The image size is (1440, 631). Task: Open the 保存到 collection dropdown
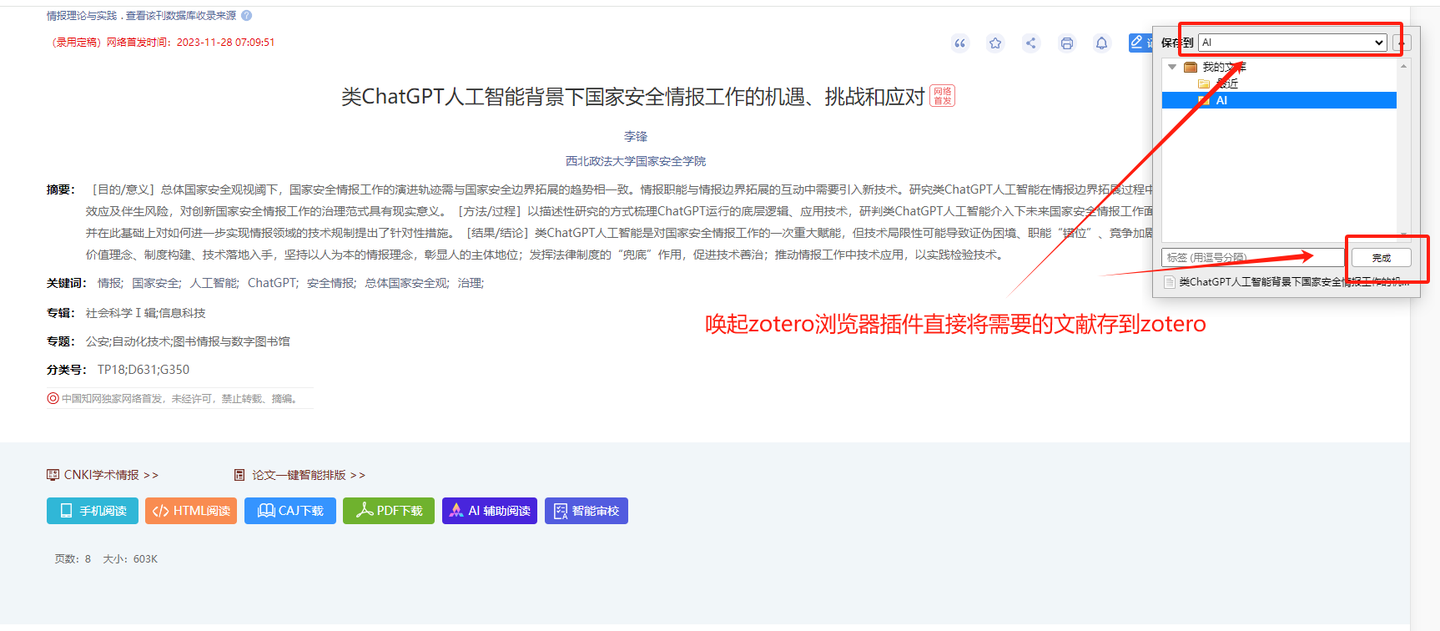1292,43
